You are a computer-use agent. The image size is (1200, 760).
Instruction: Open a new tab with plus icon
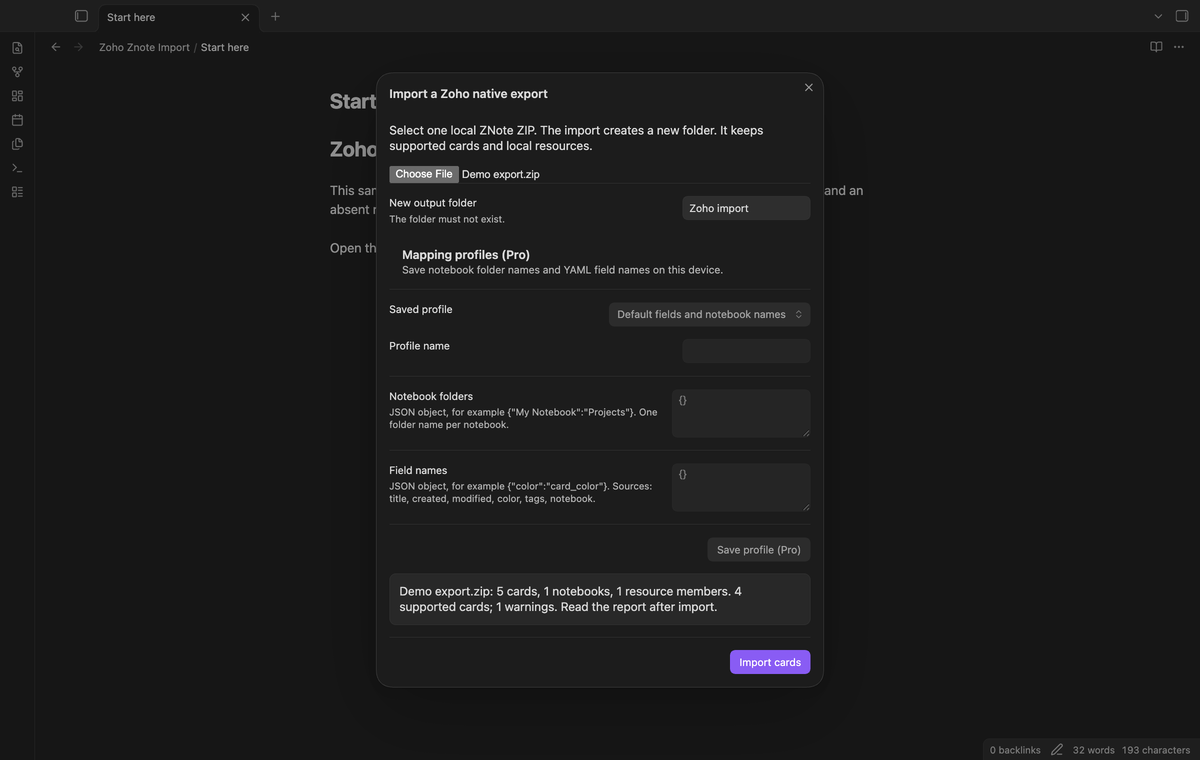[x=275, y=16]
